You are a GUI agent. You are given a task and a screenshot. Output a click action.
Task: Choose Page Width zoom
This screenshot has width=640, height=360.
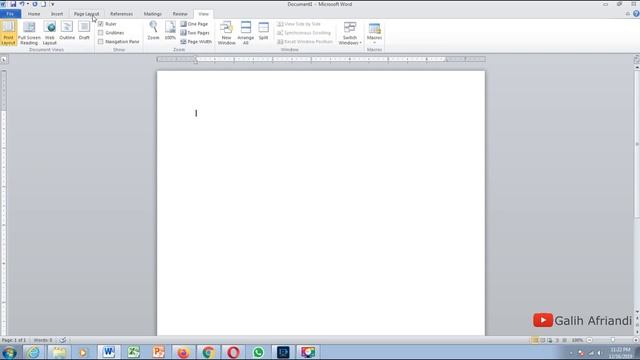(x=196, y=42)
